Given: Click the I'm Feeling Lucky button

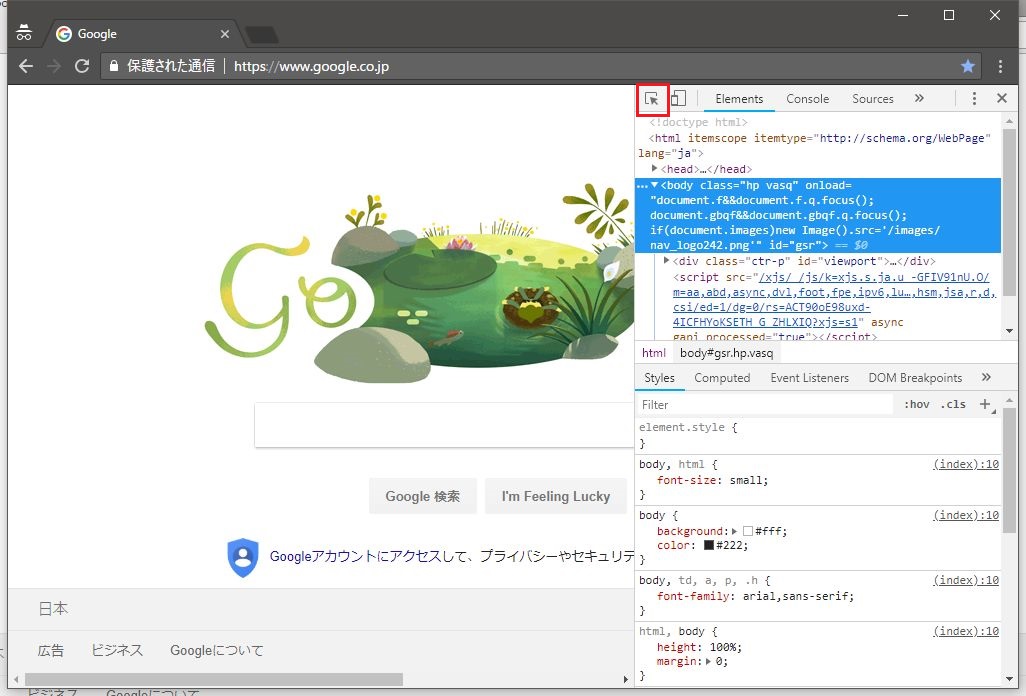Looking at the screenshot, I should pyautogui.click(x=556, y=496).
